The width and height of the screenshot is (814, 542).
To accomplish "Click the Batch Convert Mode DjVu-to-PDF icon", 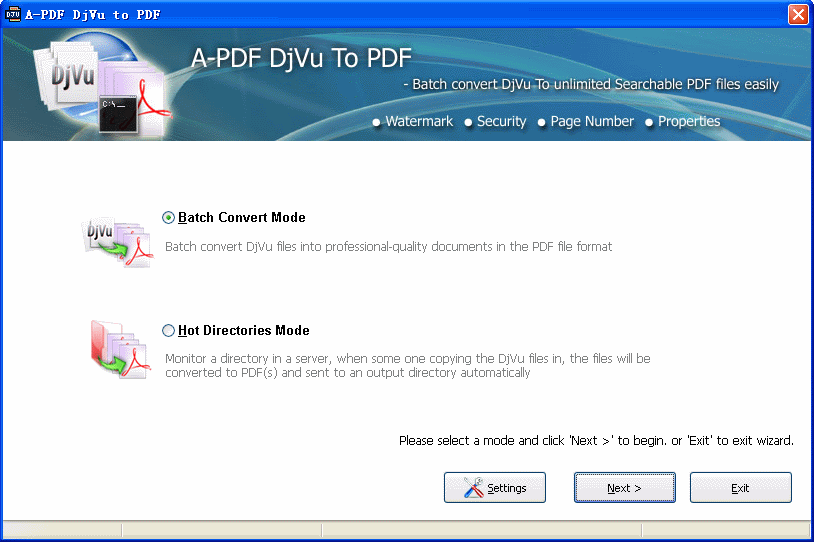I will [118, 242].
